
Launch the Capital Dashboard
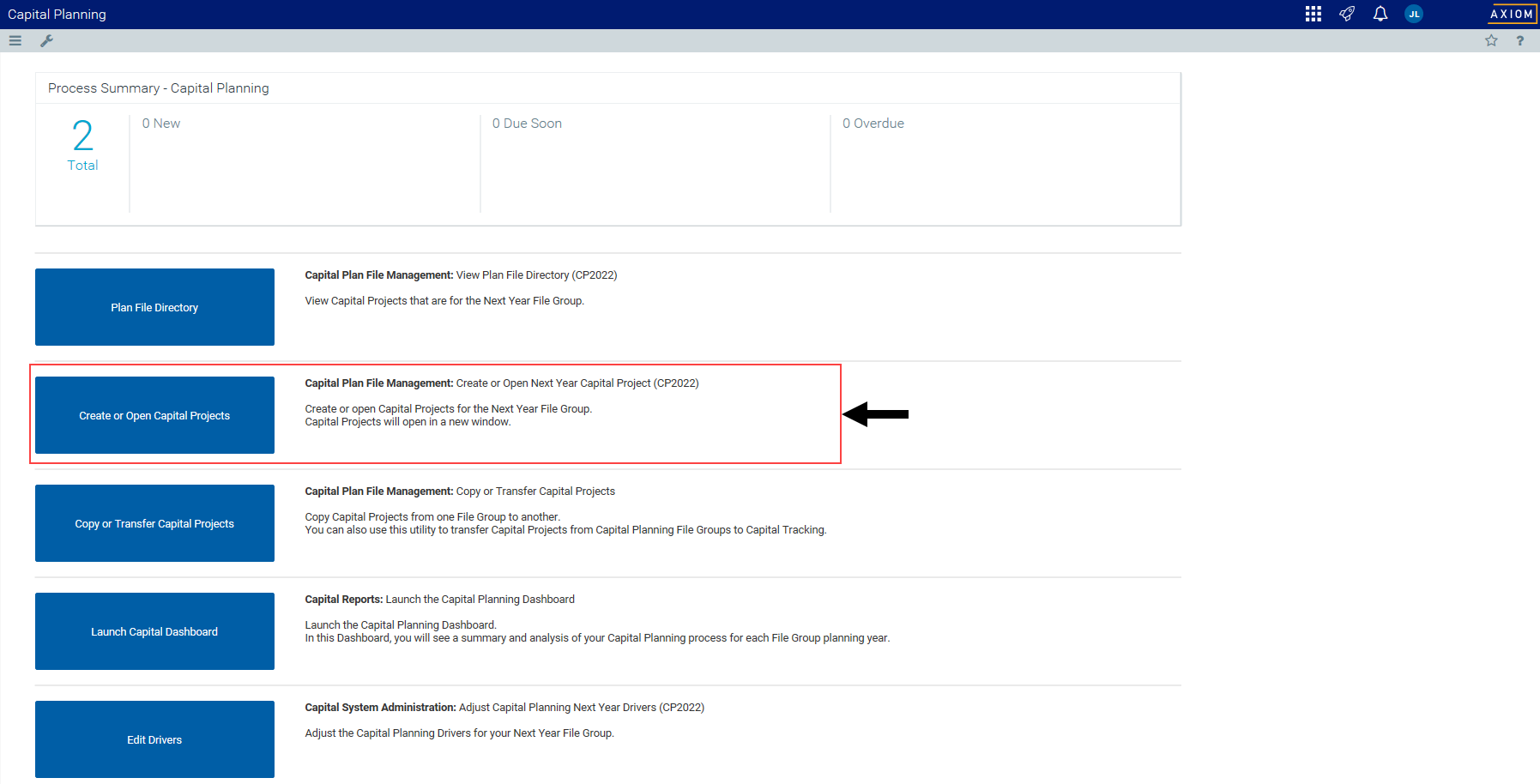coord(154,631)
